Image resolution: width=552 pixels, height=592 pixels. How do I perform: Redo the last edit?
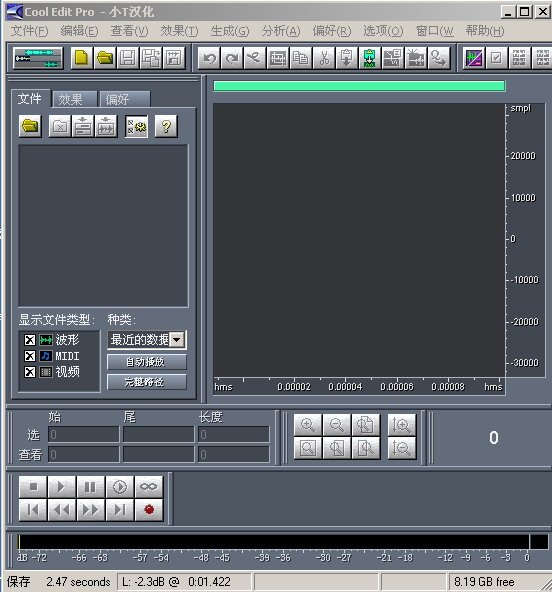coord(232,58)
